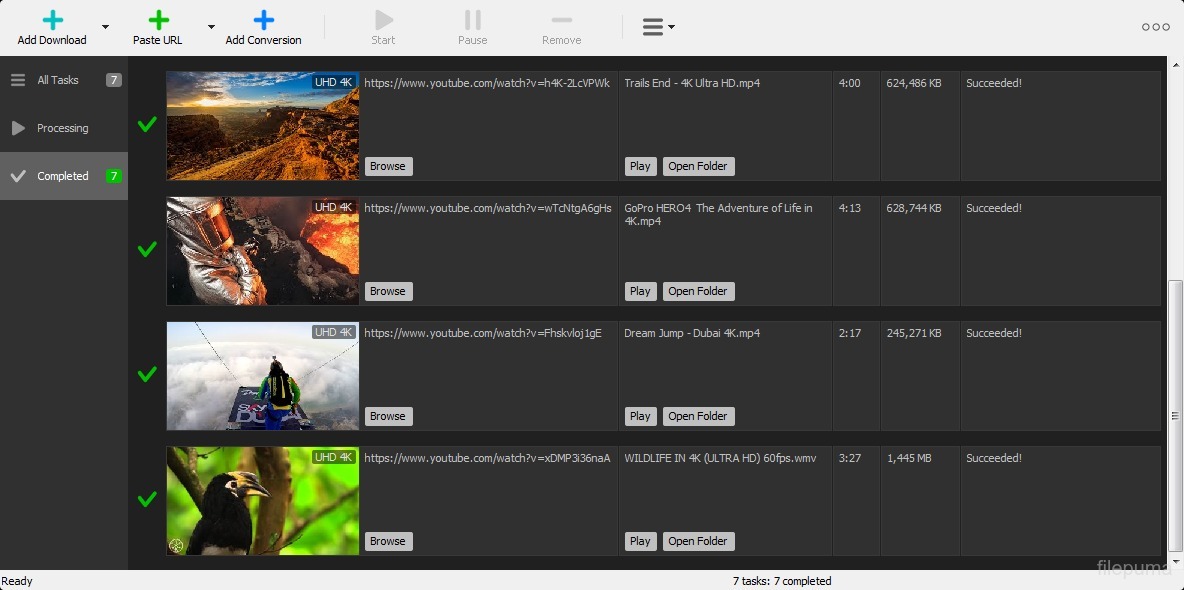Click green checkmark beside WILDLIFE IN 4K video

147,499
